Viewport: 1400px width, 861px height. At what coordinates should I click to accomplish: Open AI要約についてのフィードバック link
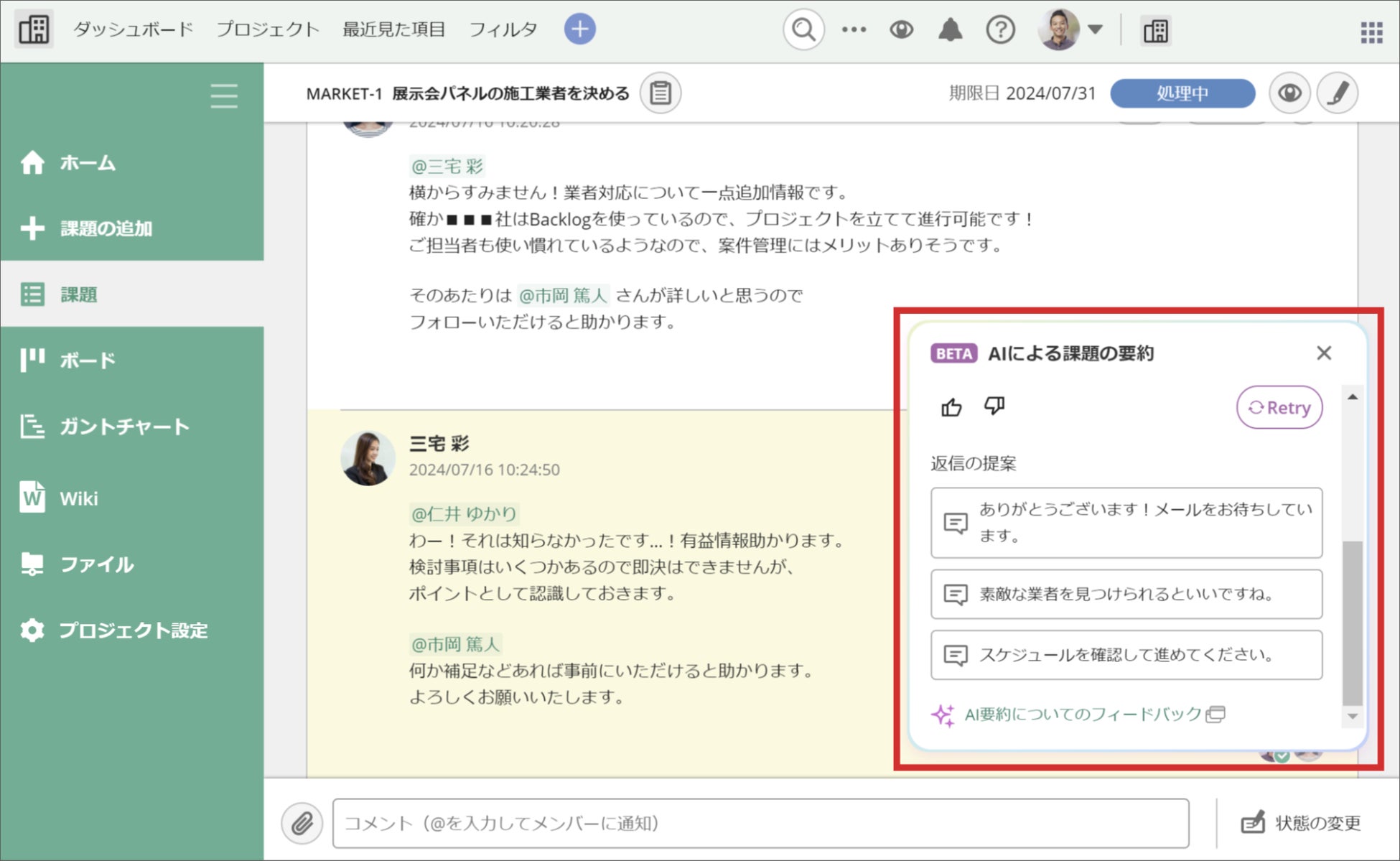pos(1083,714)
